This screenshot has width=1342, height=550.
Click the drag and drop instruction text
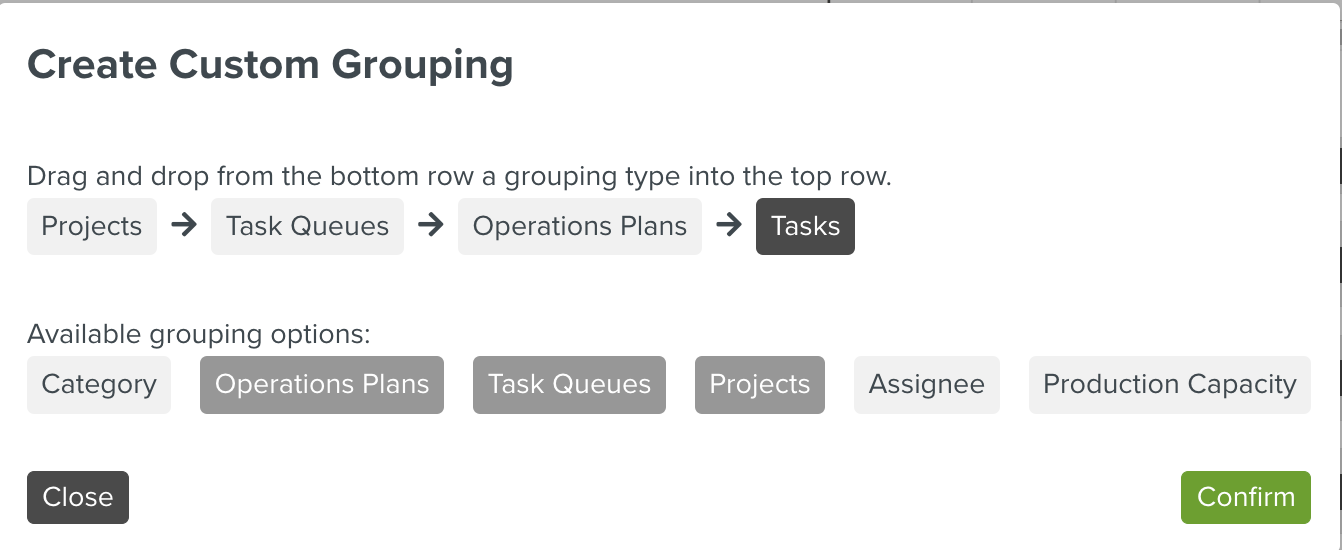click(459, 177)
